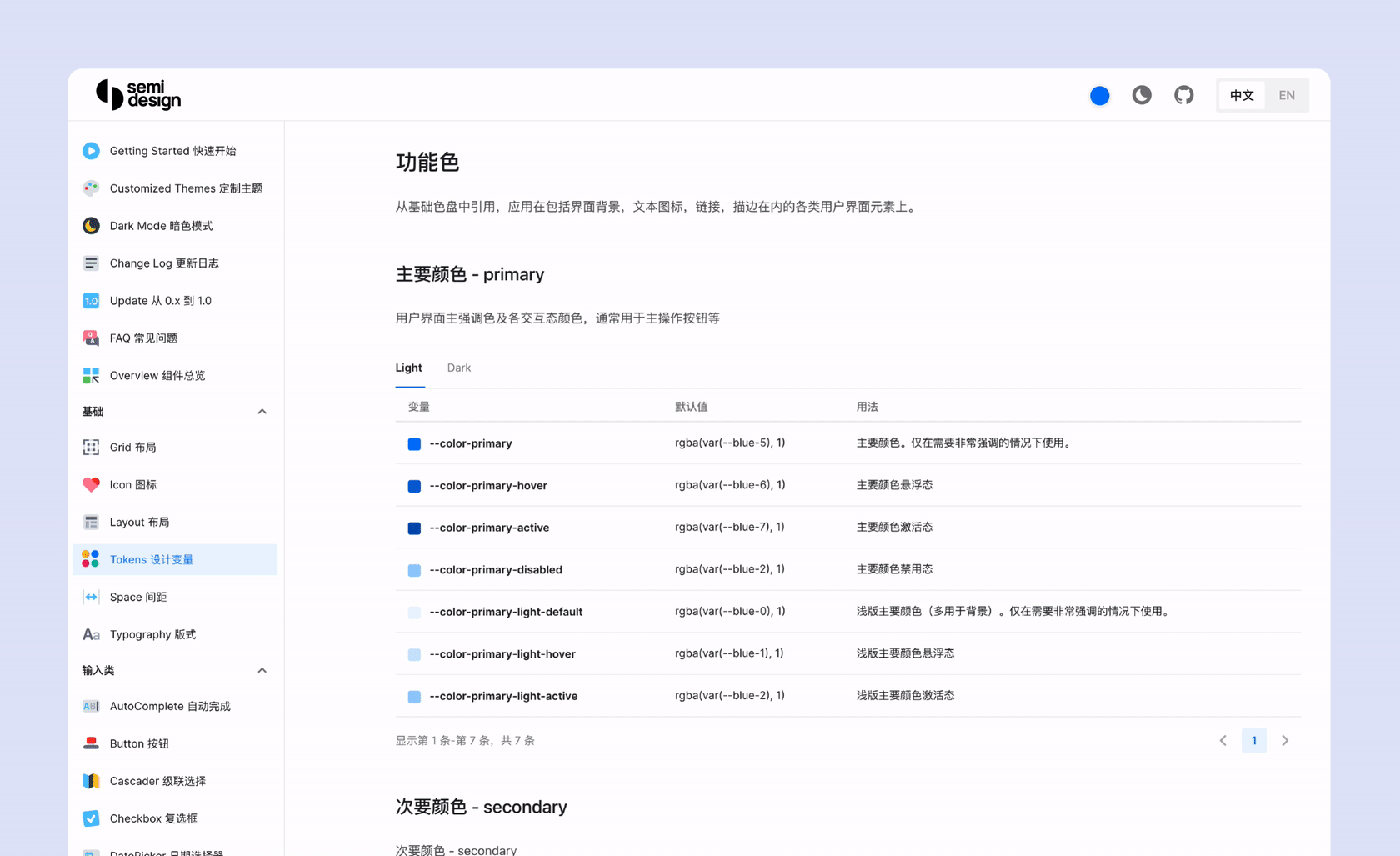Screen dimensions: 1400x856
Task: Click the Layout 布局 icon
Action: (91, 523)
